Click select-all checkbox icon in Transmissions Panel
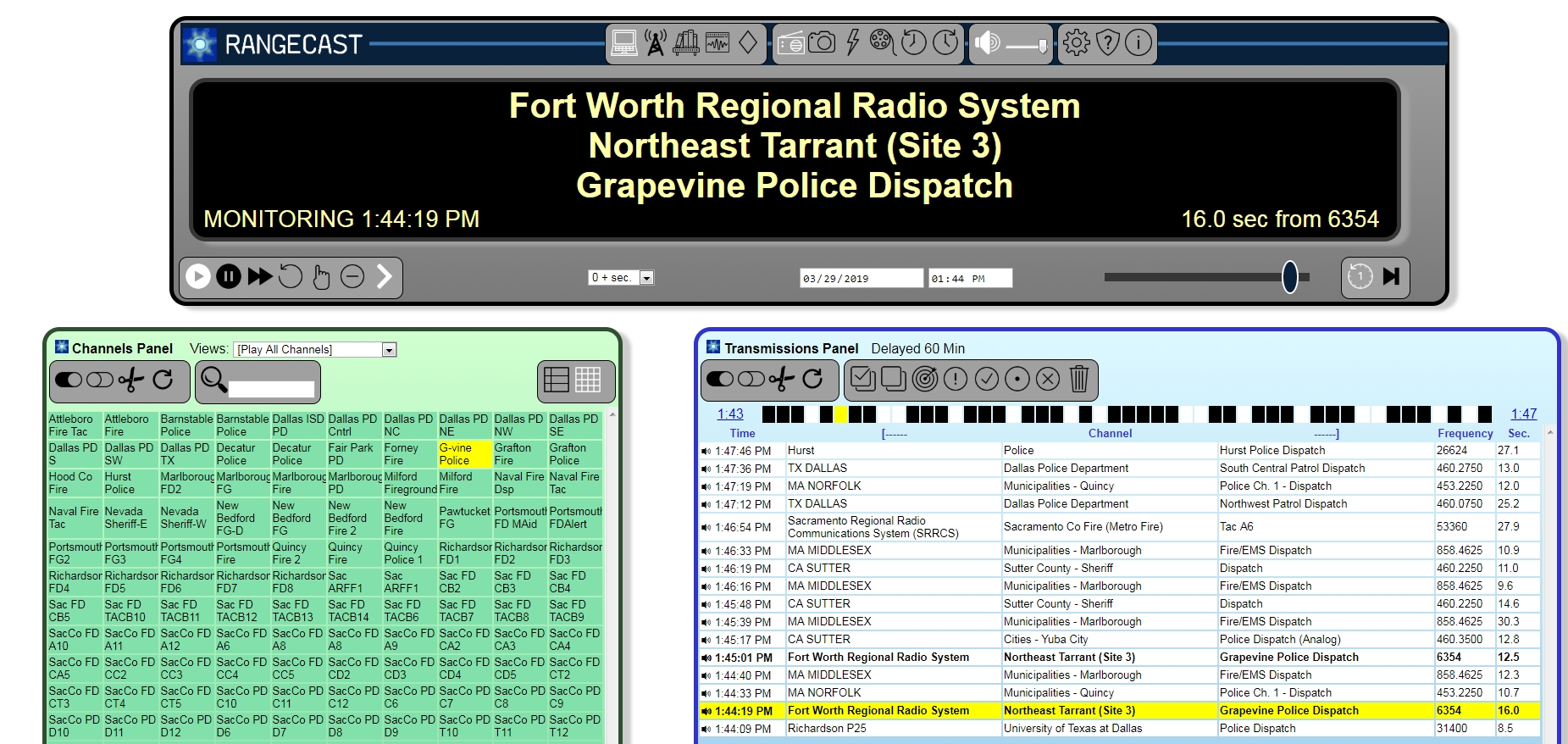 pos(862,379)
